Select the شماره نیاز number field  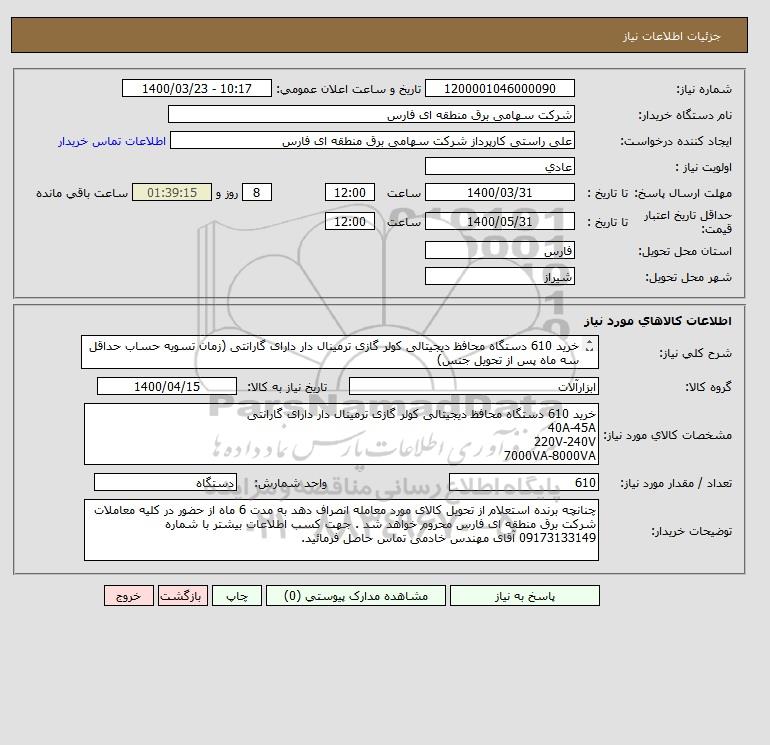point(499,88)
